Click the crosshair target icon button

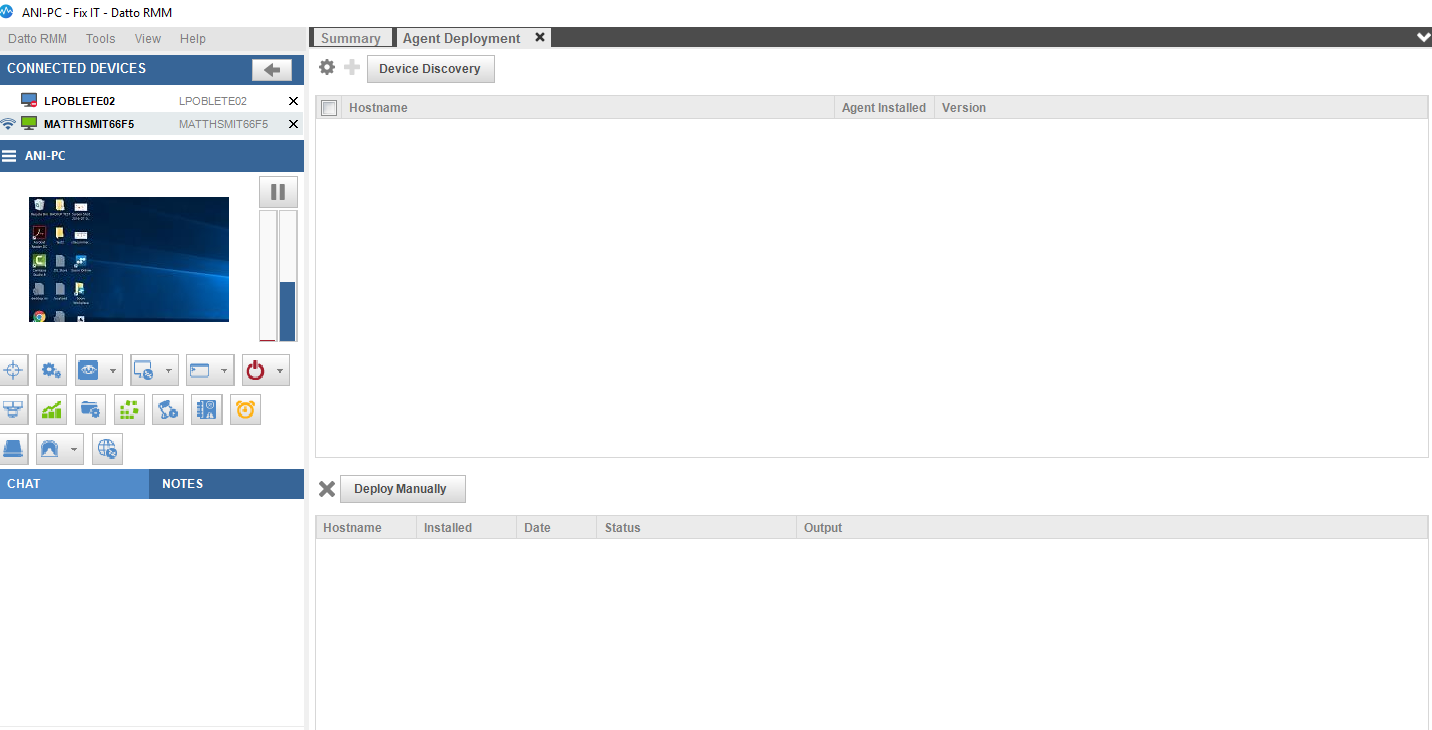[13, 371]
